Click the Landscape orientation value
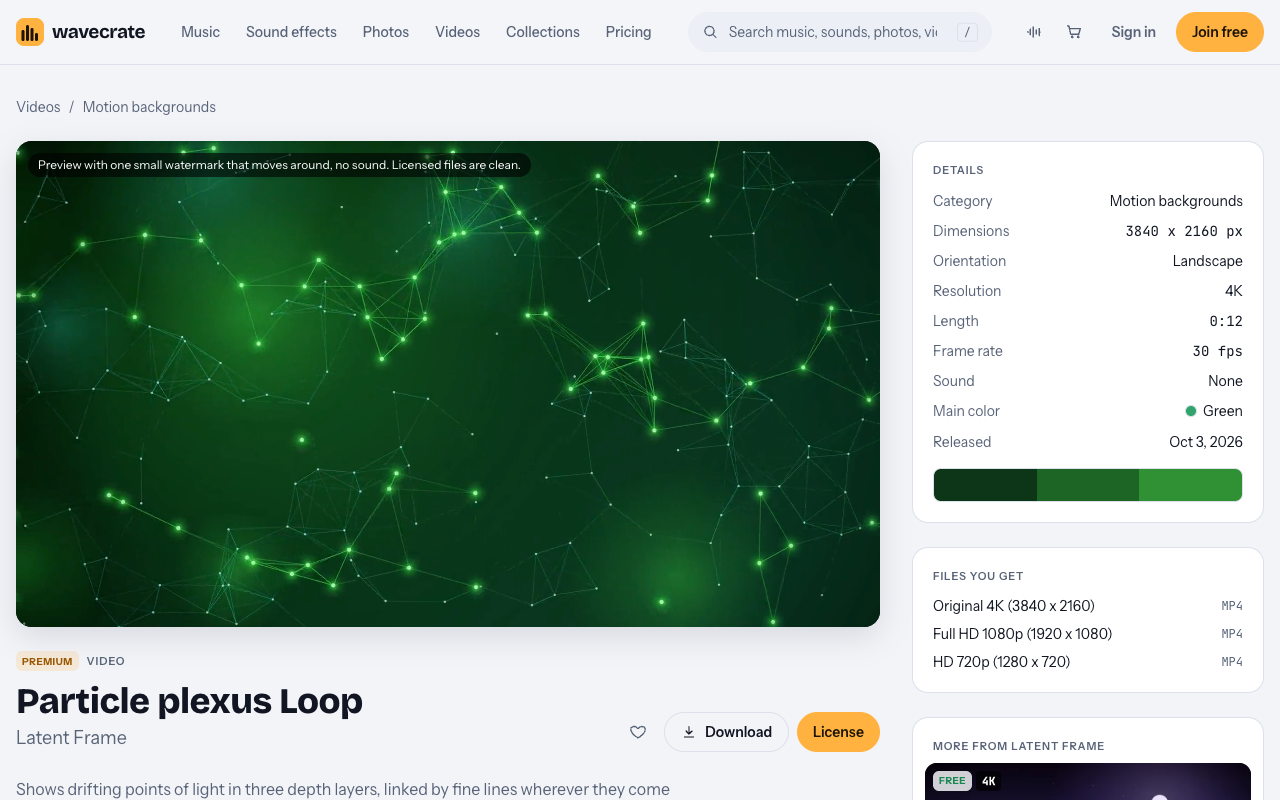The image size is (1280, 800). (x=1208, y=261)
